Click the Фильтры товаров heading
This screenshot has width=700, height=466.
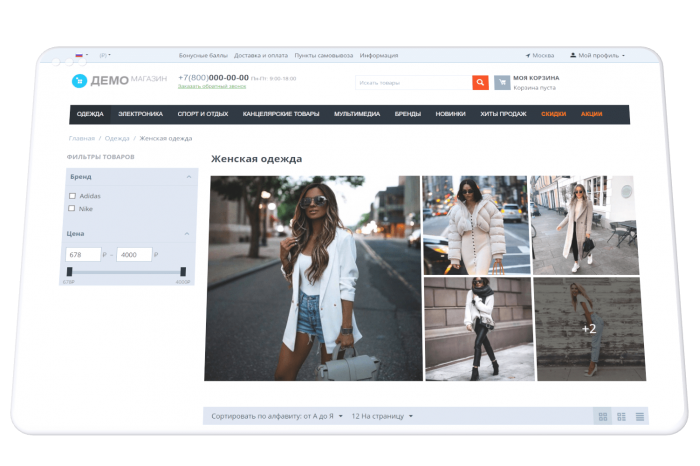[100, 157]
